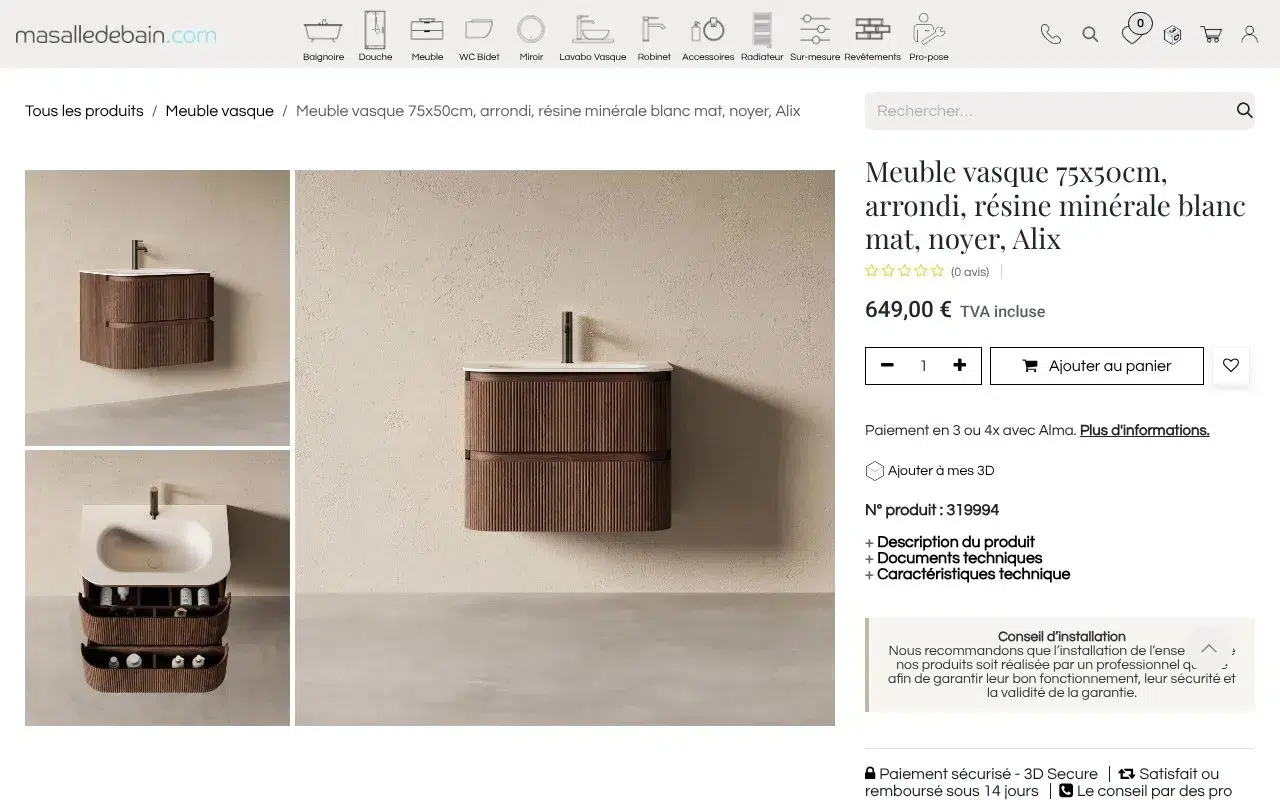Image resolution: width=1280 pixels, height=800 pixels.
Task: Click the masalledebain.com logo
Action: 116,35
